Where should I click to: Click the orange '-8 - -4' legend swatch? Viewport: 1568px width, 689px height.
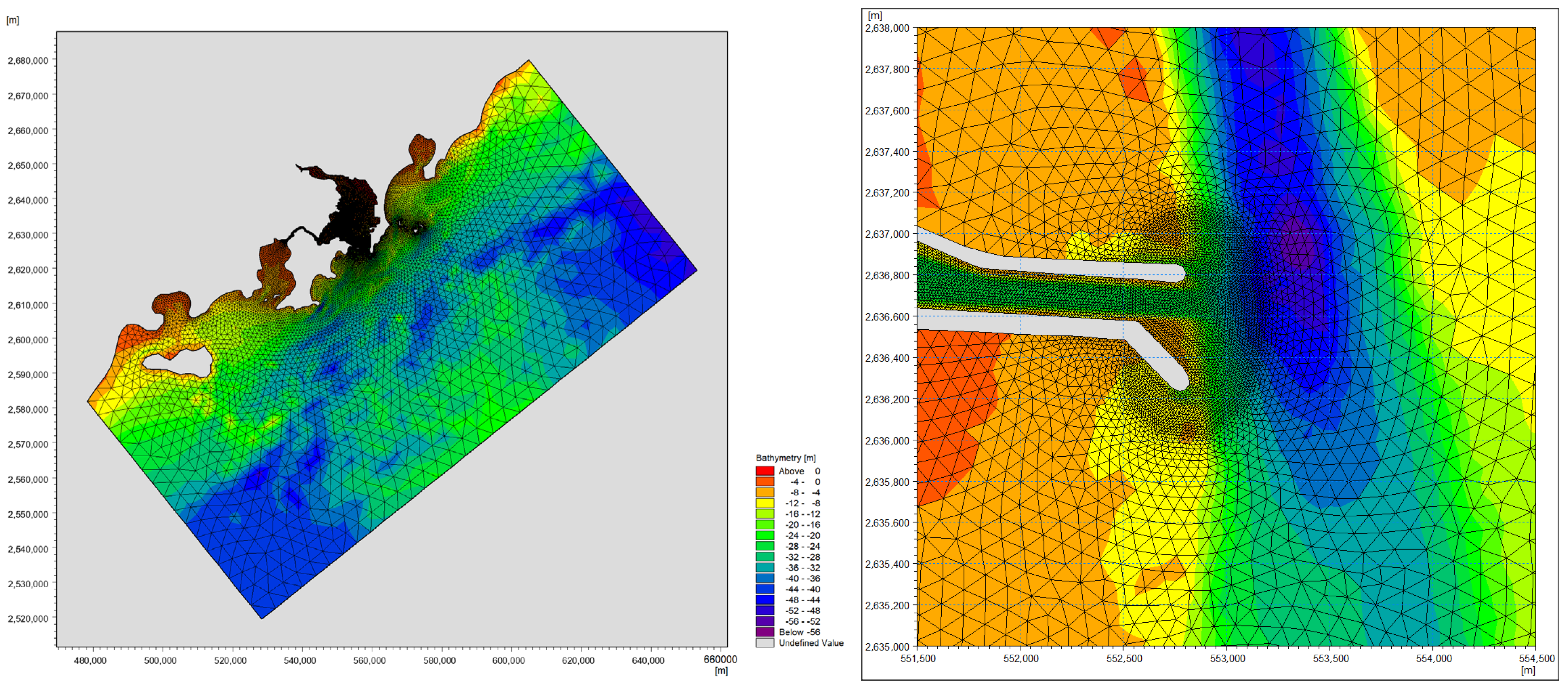(x=765, y=493)
